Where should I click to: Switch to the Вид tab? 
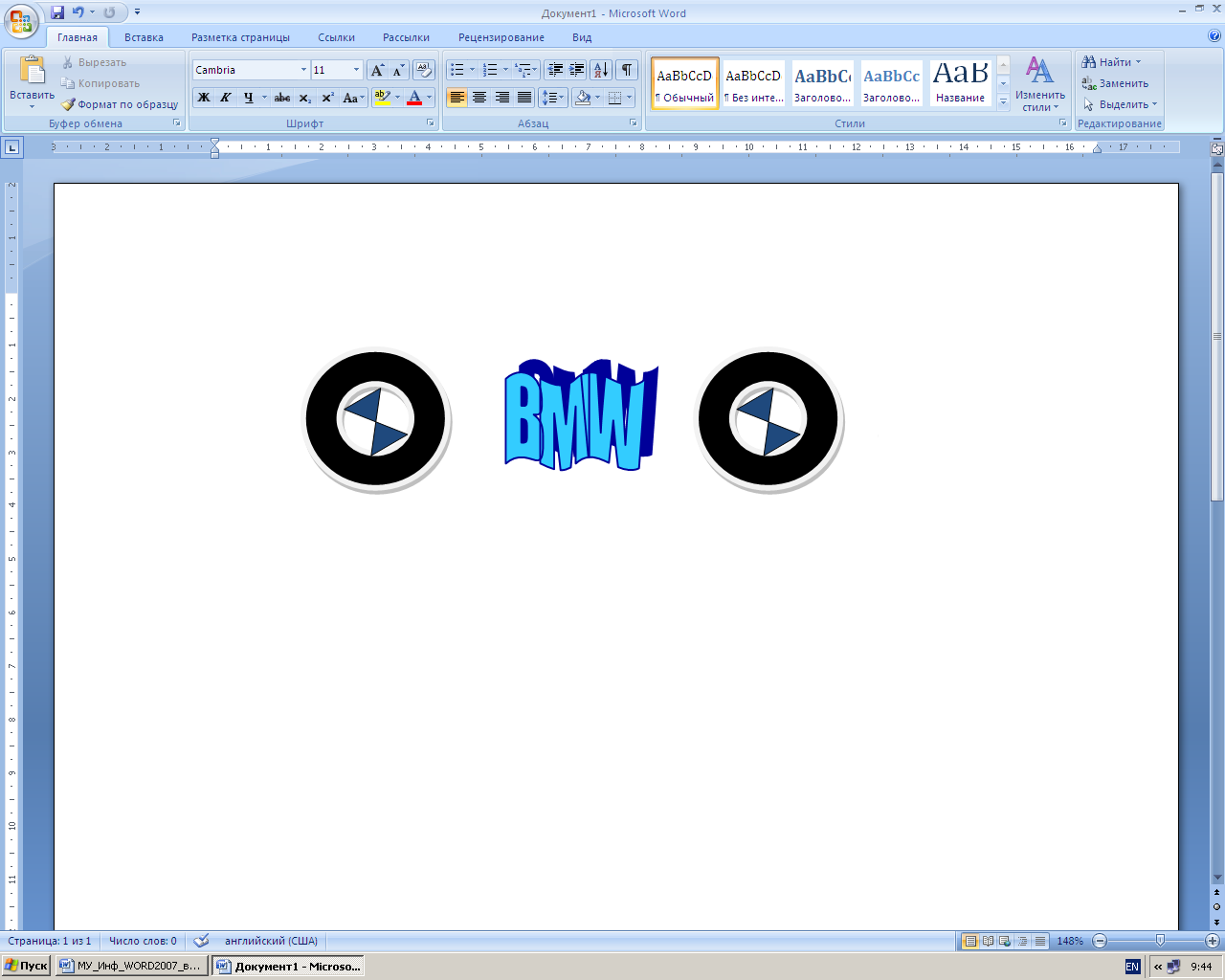click(582, 37)
